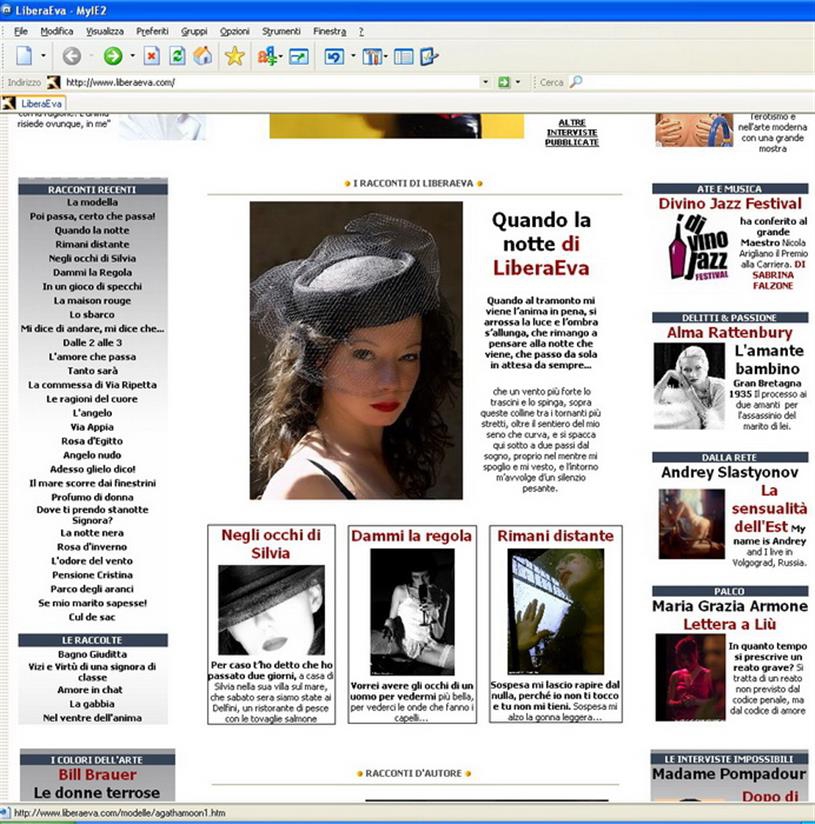Click the page-with-pencil edit icon
Image resolution: width=815 pixels, height=824 pixels.
(x=429, y=56)
